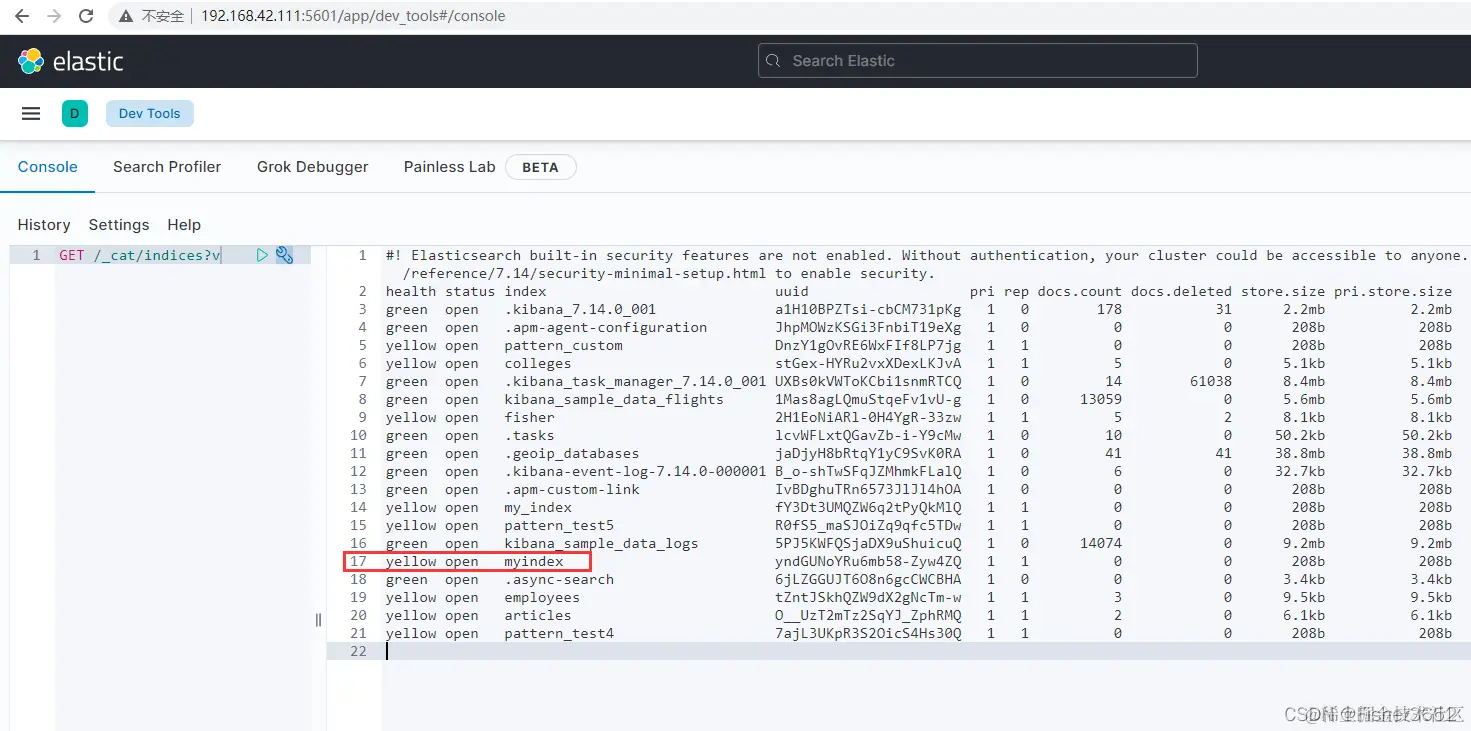1471x731 pixels.
Task: Click the uuid a1H10BPZTsi-cbCM731pKg
Action: [x=868, y=309]
